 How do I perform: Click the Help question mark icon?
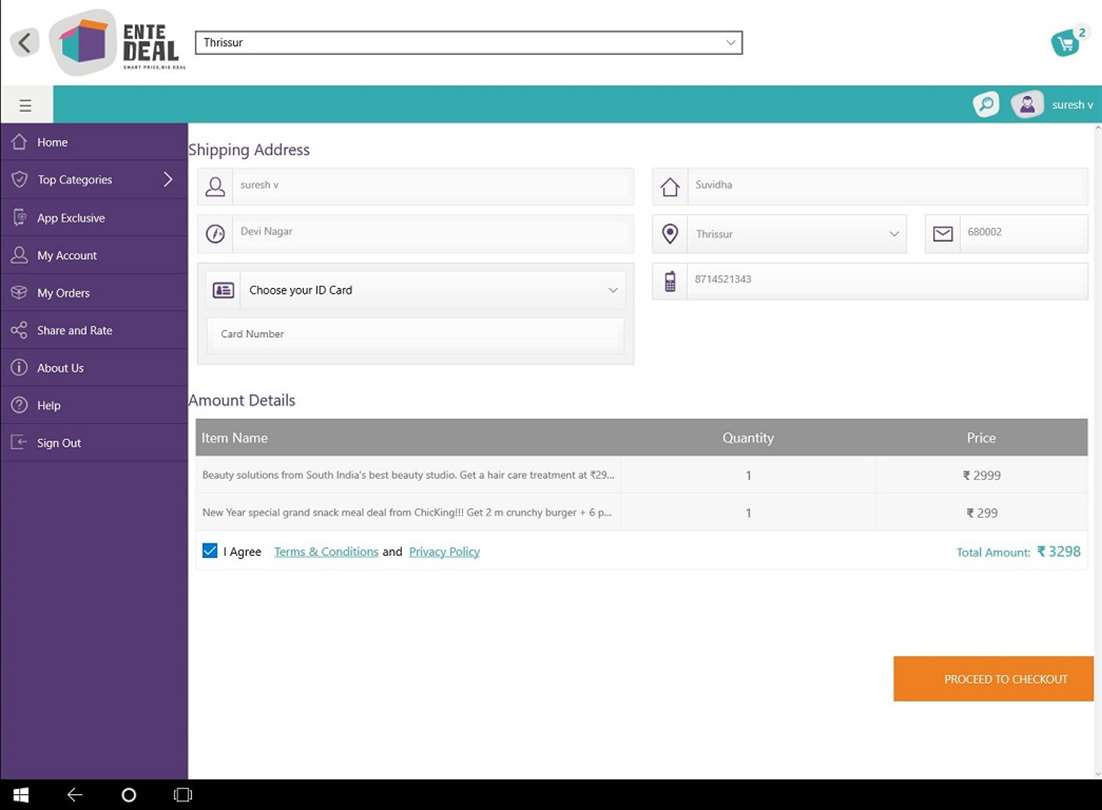coord(19,405)
